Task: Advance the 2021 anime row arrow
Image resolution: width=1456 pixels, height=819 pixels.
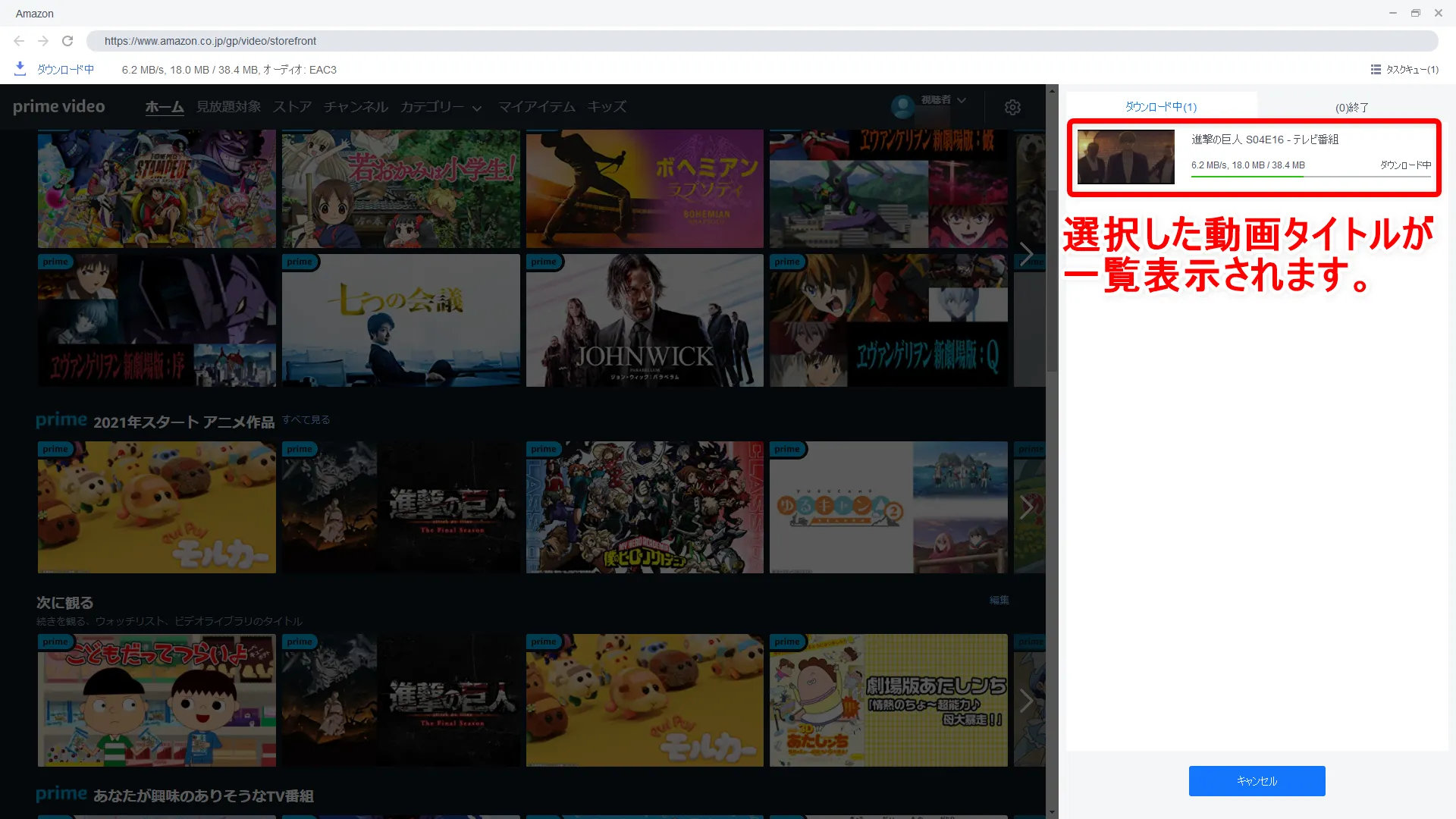Action: tap(1026, 507)
